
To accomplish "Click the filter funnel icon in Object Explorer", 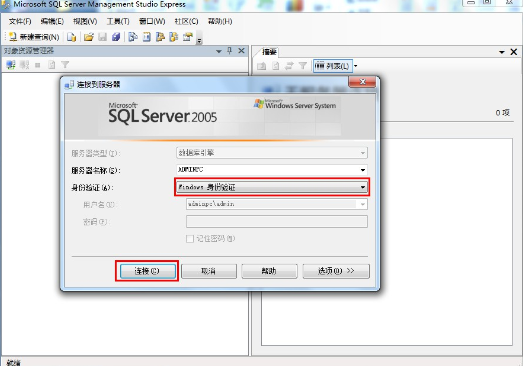I will click(x=65, y=65).
